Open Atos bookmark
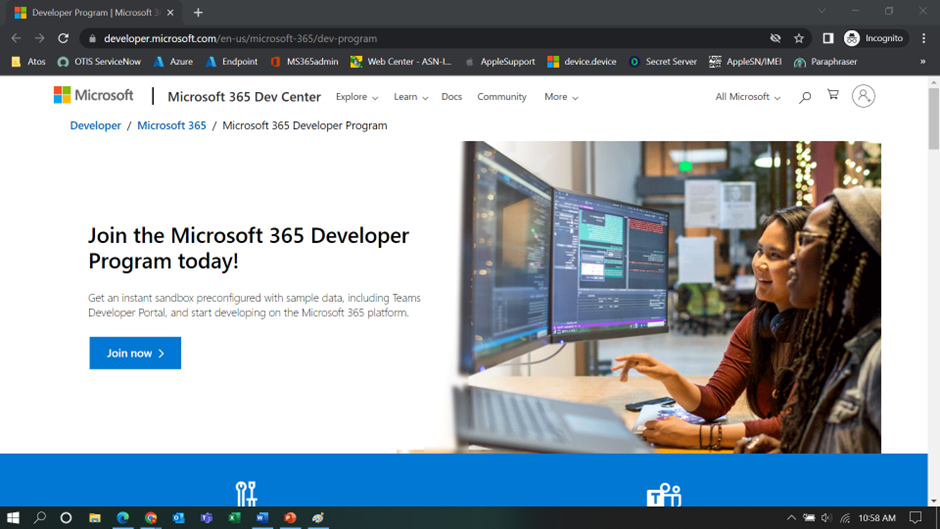 coord(28,62)
